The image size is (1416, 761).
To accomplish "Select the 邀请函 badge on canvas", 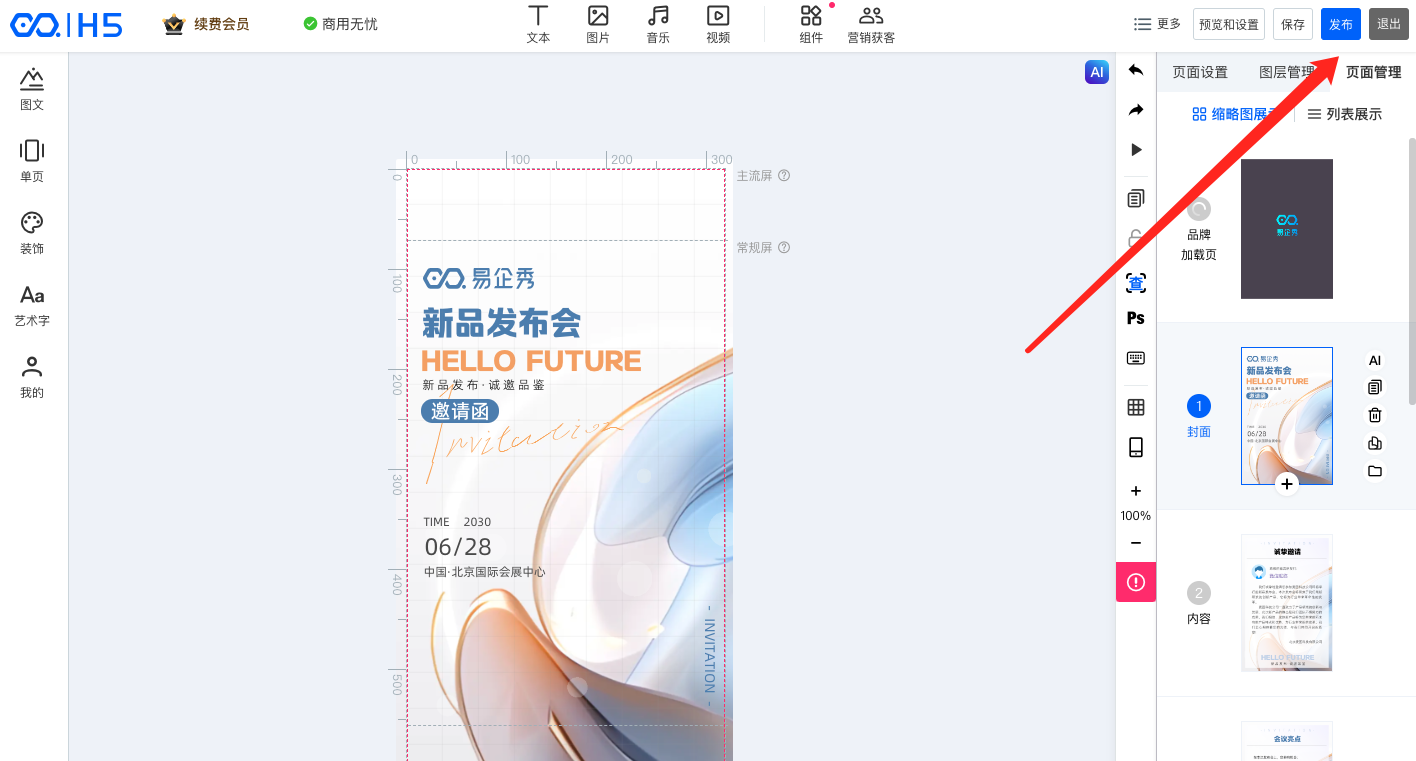I will pos(460,411).
